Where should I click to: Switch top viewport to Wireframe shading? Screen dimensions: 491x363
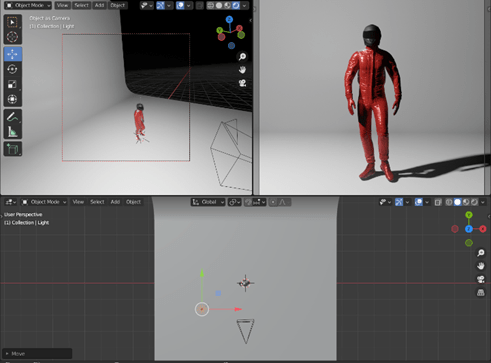coord(211,6)
